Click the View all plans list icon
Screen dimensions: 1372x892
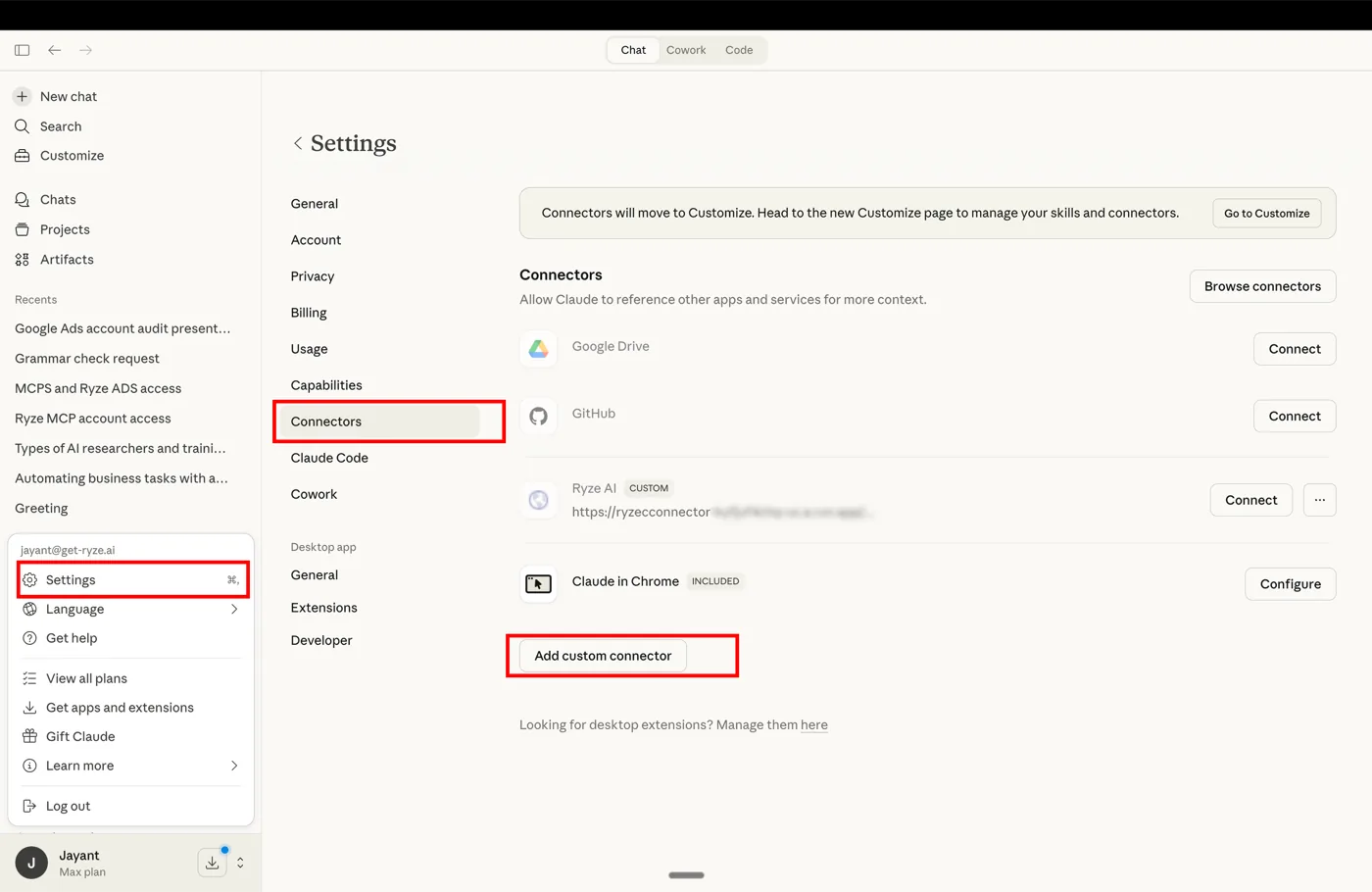tap(29, 678)
